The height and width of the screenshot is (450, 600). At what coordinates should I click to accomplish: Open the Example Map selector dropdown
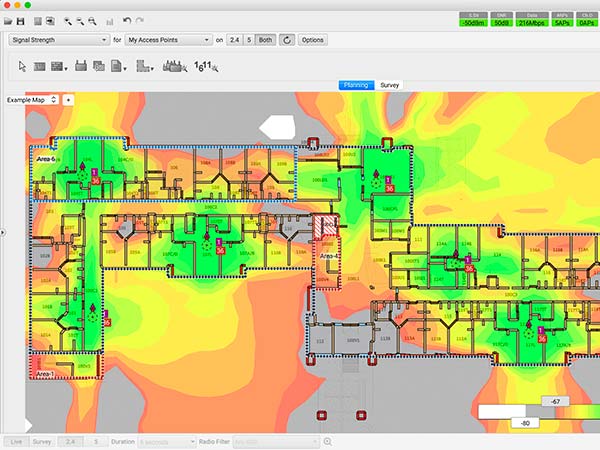coord(31,100)
